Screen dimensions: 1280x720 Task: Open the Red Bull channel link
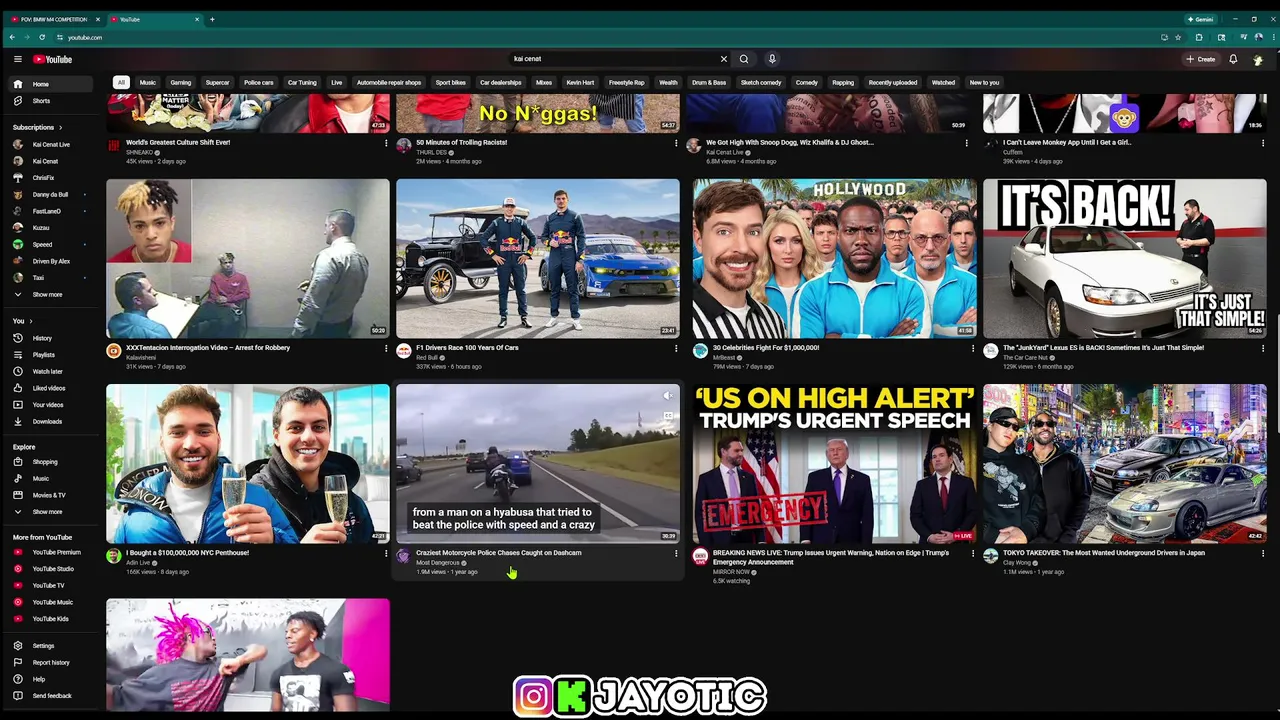point(427,357)
